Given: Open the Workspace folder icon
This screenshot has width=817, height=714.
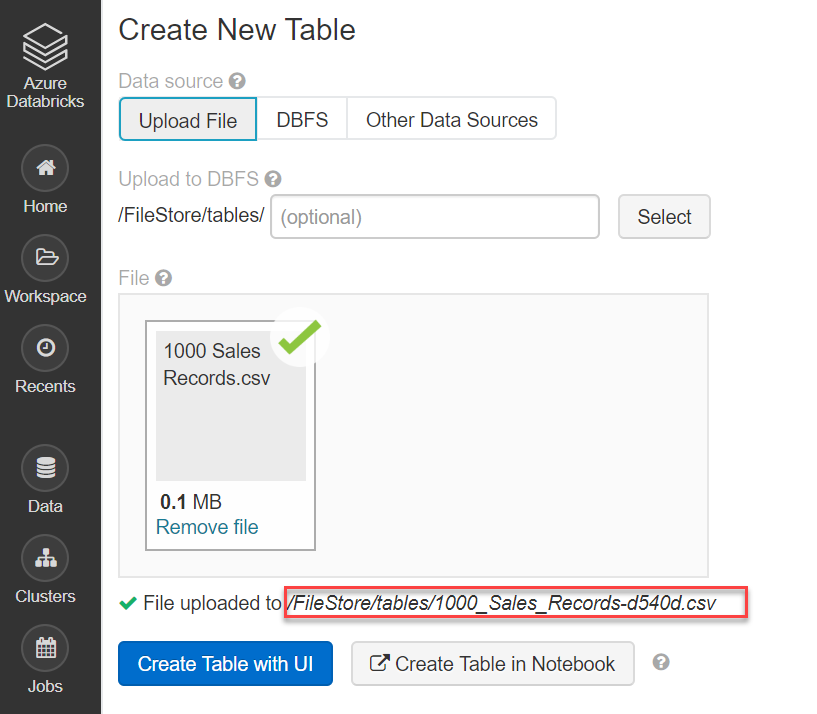Looking at the screenshot, I should [45, 258].
